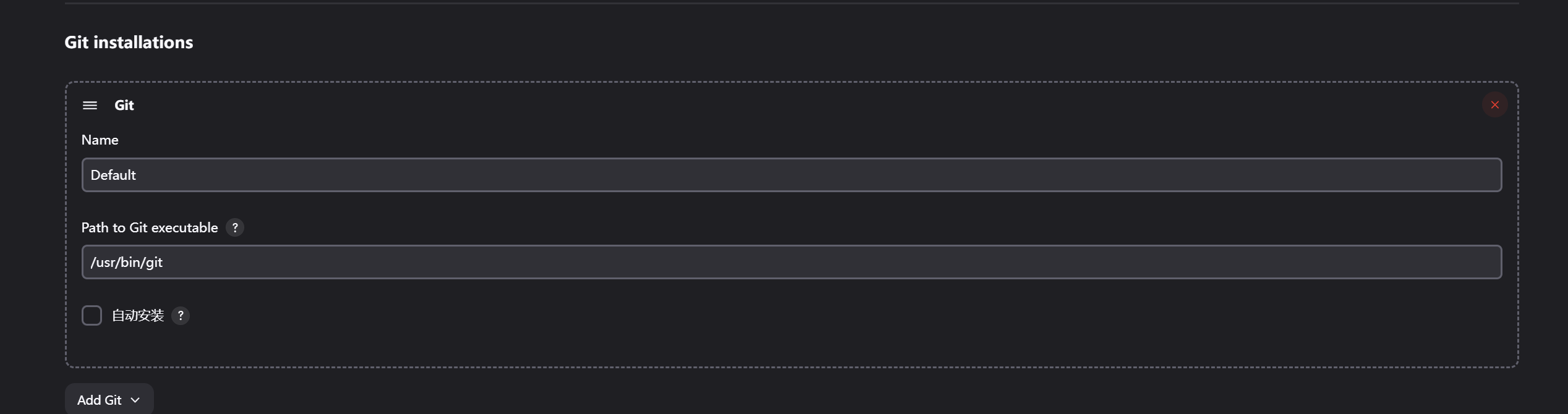Select the Git section header title

click(124, 106)
